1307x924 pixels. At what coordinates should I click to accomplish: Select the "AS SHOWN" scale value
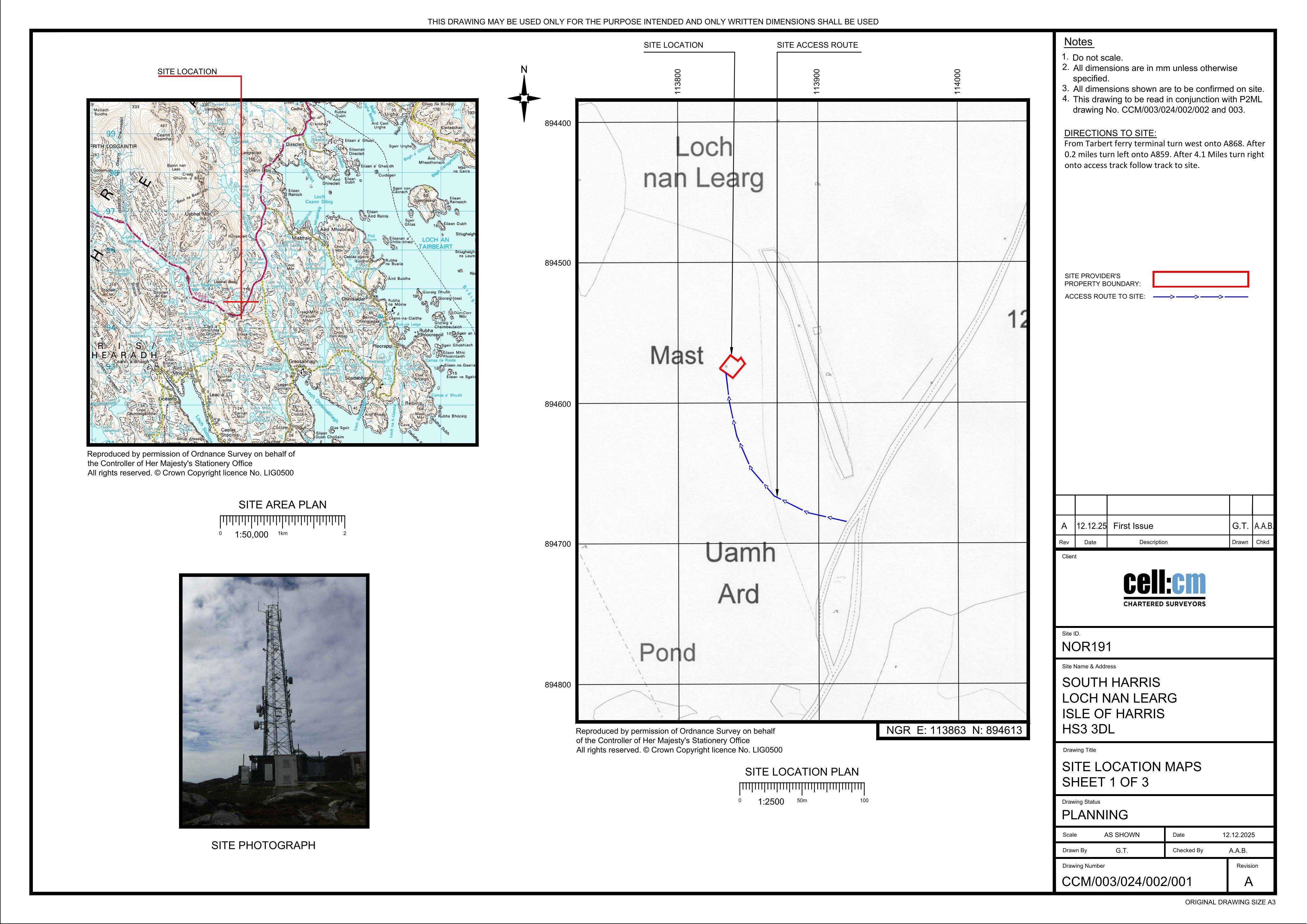[x=1122, y=835]
